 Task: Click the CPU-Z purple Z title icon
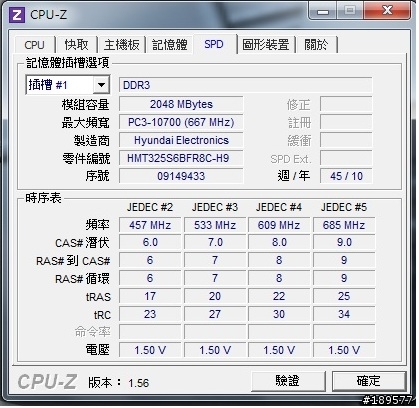17,15
